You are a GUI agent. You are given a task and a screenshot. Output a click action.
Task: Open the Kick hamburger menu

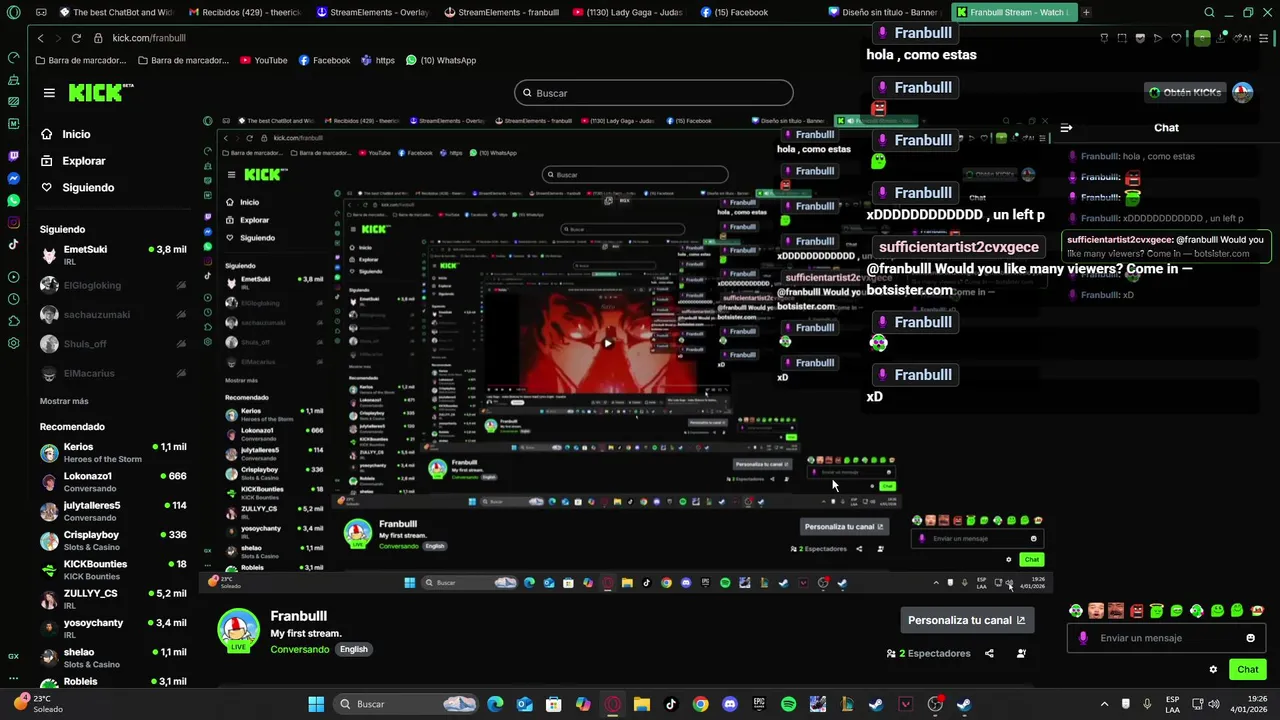[49, 93]
